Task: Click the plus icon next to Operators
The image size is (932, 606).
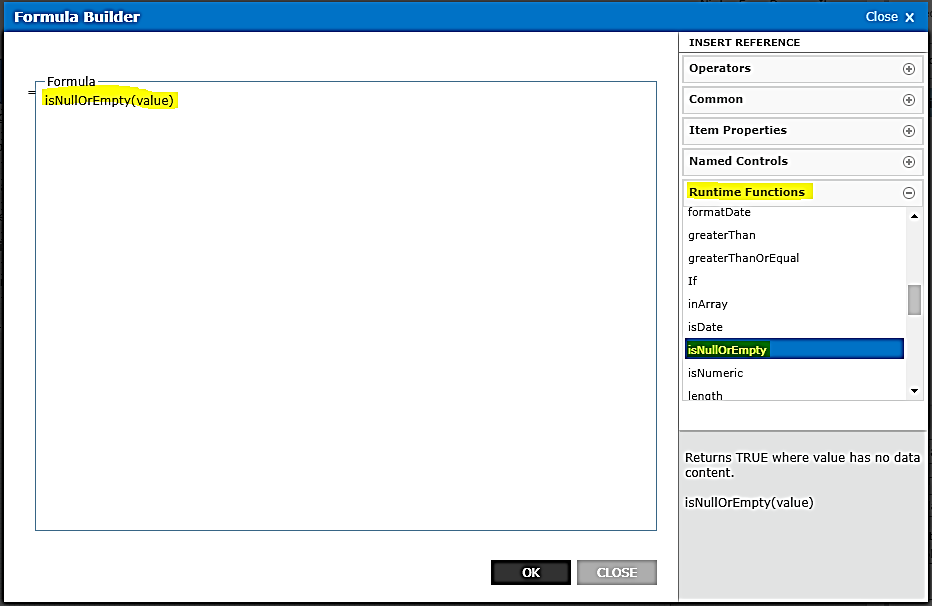Action: (909, 68)
